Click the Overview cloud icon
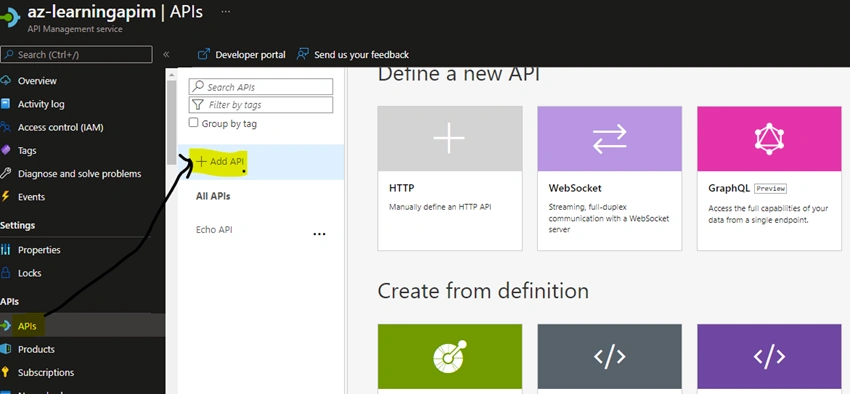The height and width of the screenshot is (394, 850). (x=6, y=81)
